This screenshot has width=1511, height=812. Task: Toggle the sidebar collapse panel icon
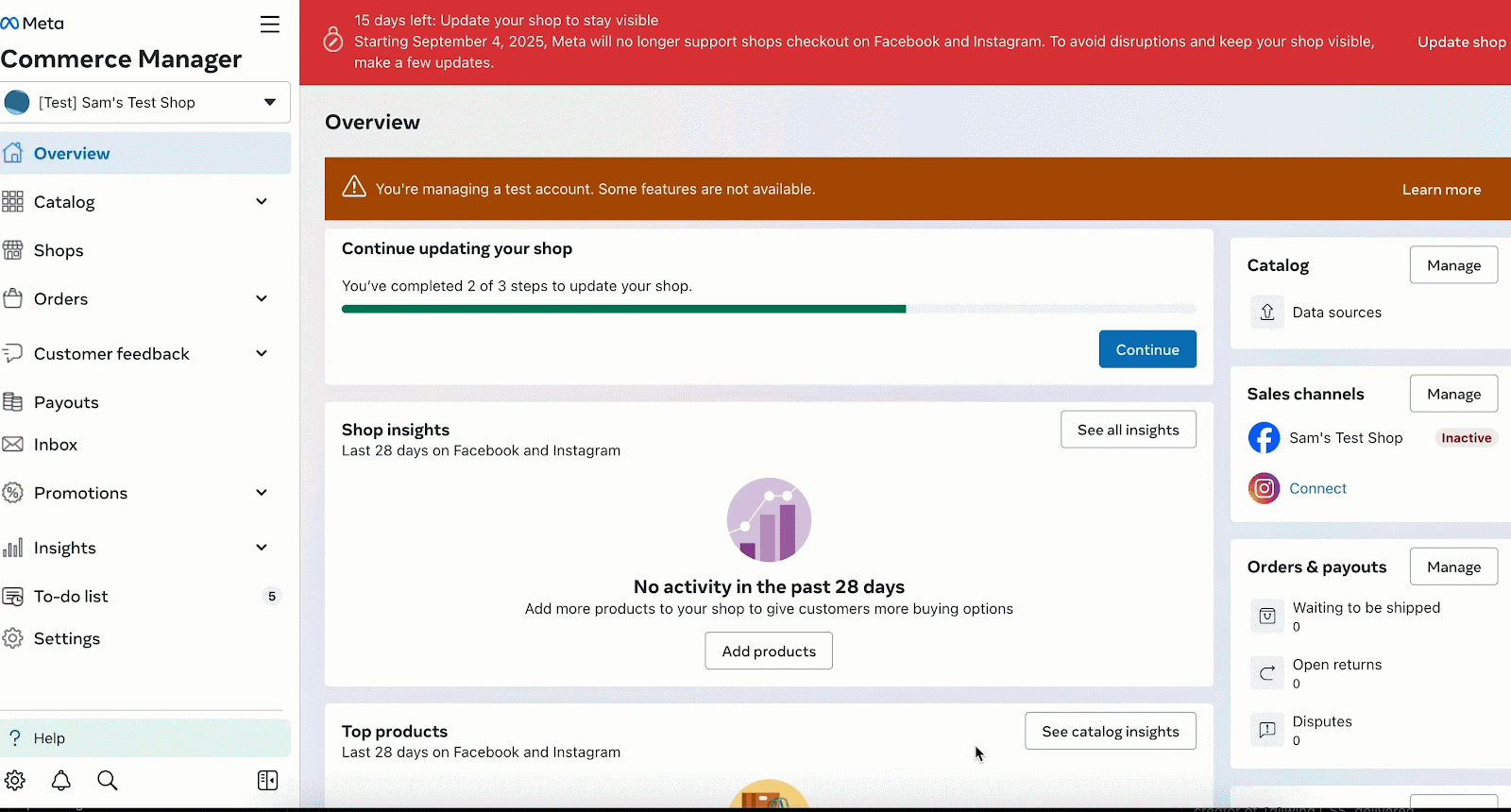[x=267, y=780]
